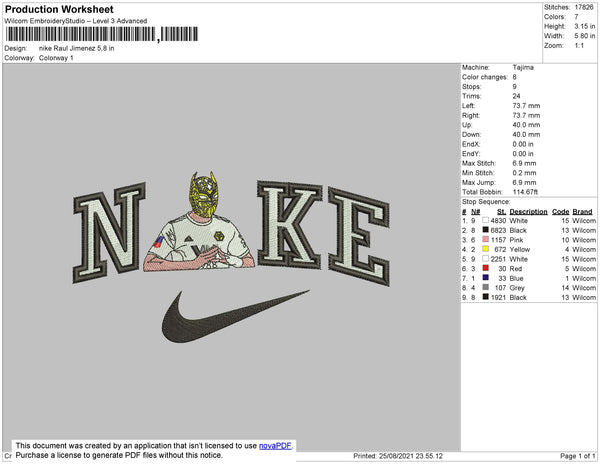Select the blue color swatch in stop sequence
Screen dimensions: 600x464
tap(485, 278)
